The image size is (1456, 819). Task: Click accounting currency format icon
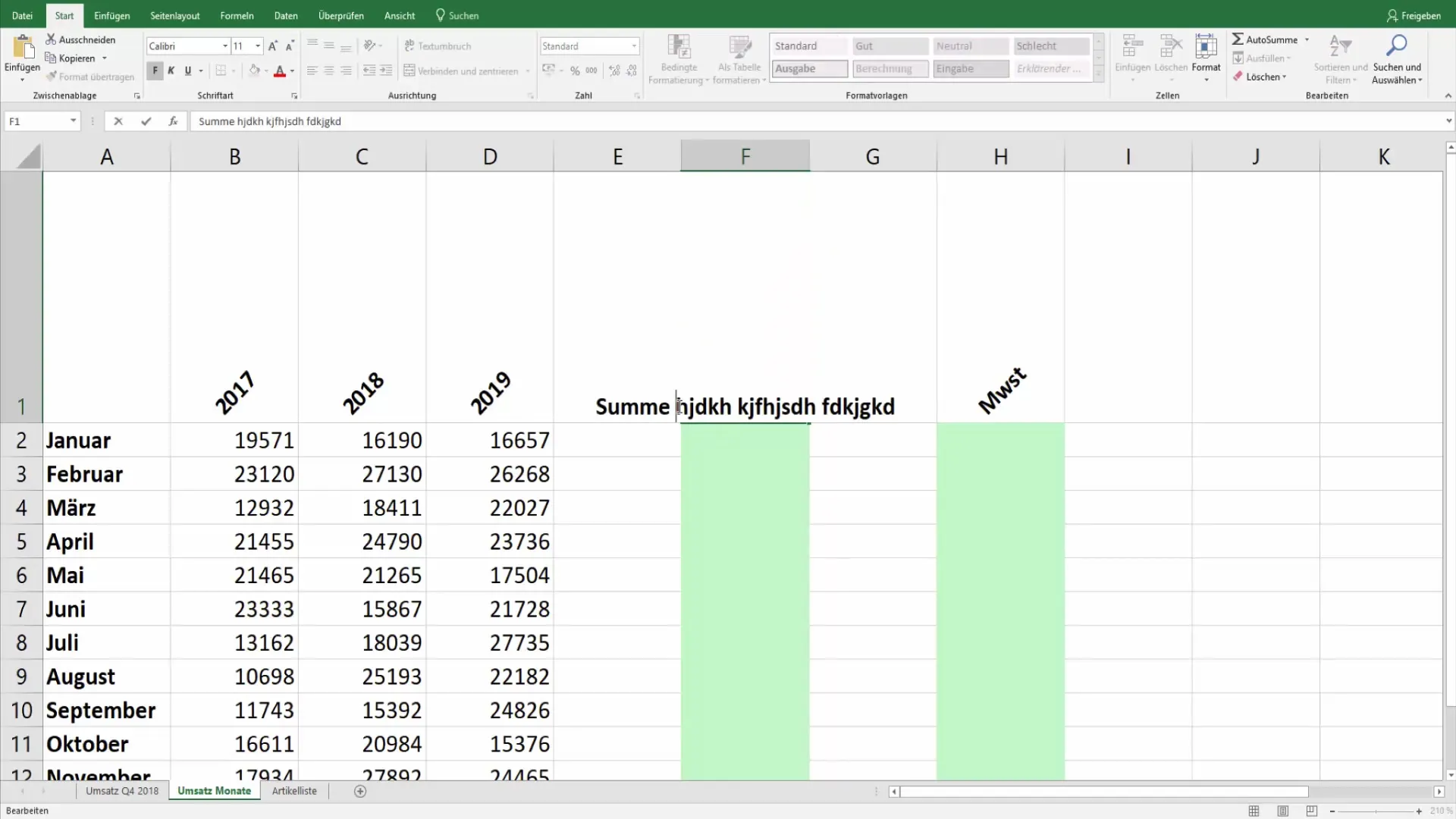click(549, 71)
